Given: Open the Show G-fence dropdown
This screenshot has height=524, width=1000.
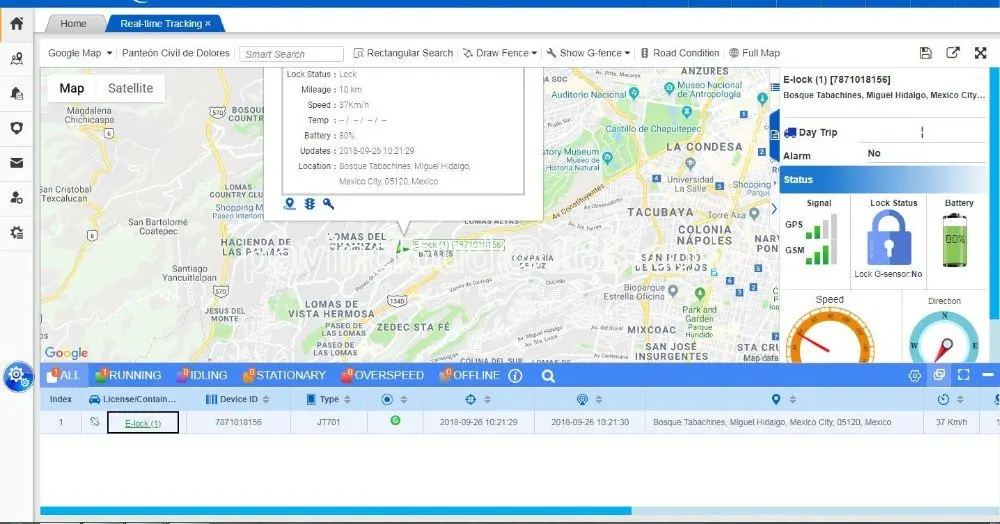Looking at the screenshot, I should click(588, 53).
